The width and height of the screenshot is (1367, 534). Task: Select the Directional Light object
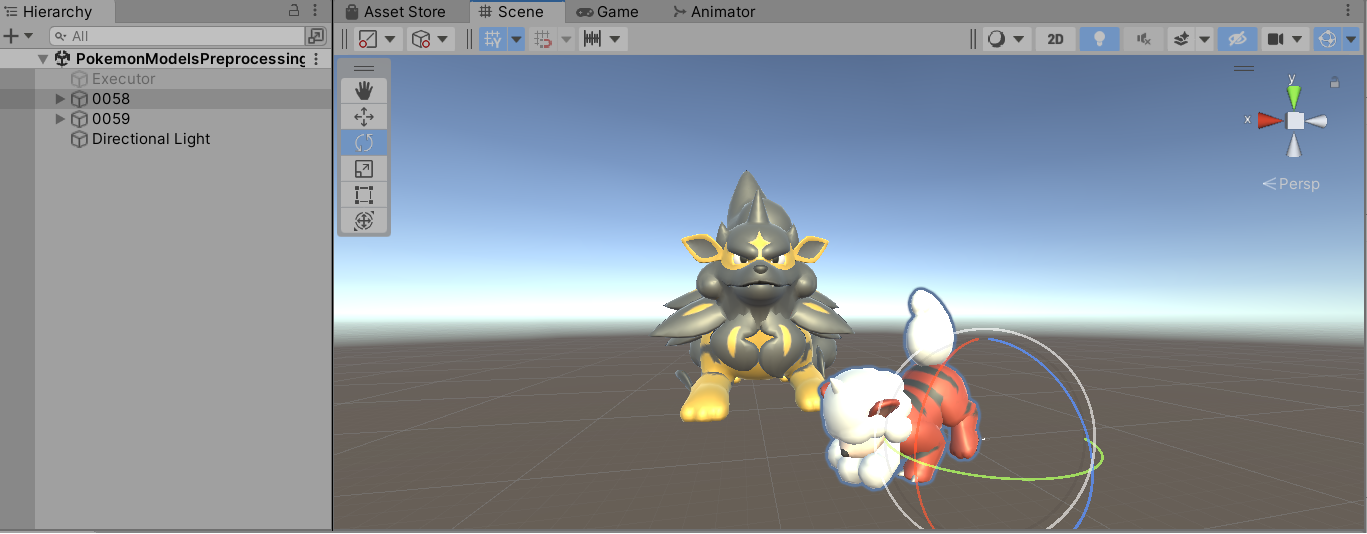coord(151,139)
